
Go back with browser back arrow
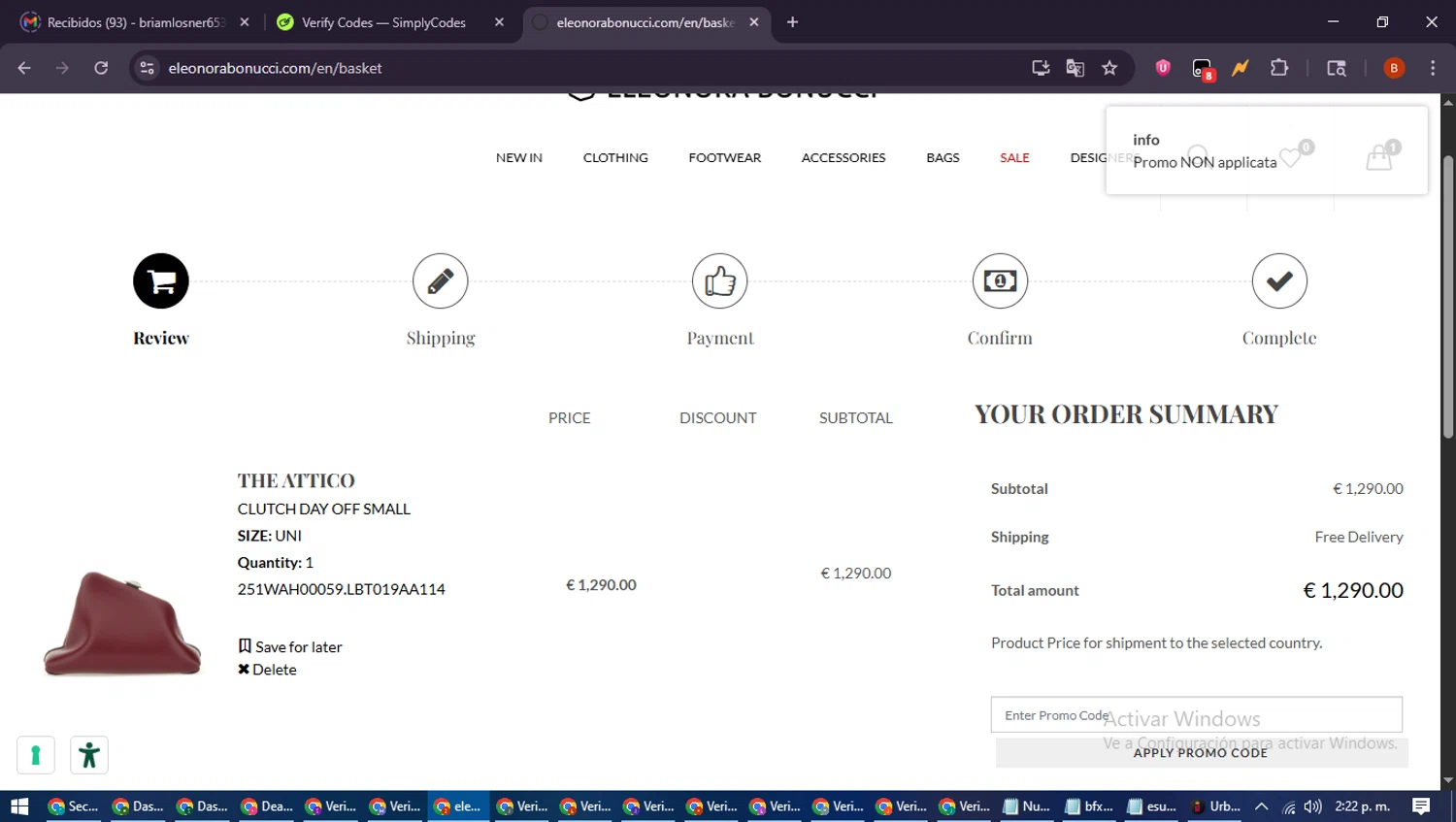[x=24, y=68]
